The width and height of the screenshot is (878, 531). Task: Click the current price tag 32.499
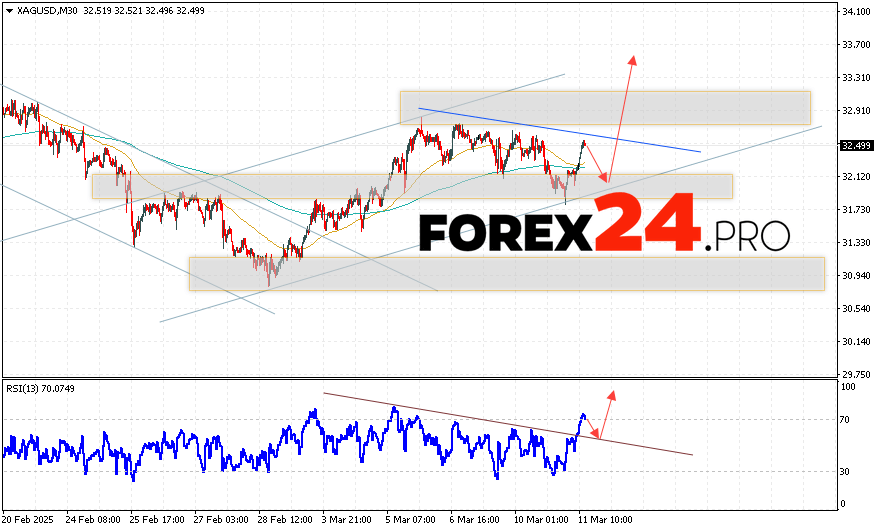[x=854, y=145]
